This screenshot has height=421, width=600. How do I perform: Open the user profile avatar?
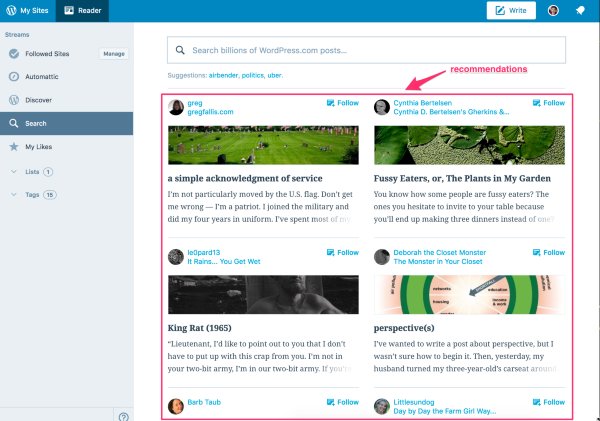click(553, 11)
